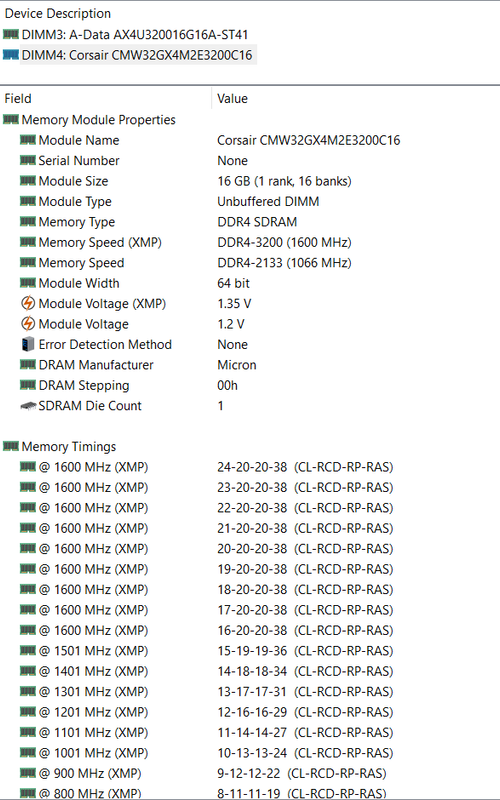Click icon of the 1101 MHz timing row

[28, 732]
